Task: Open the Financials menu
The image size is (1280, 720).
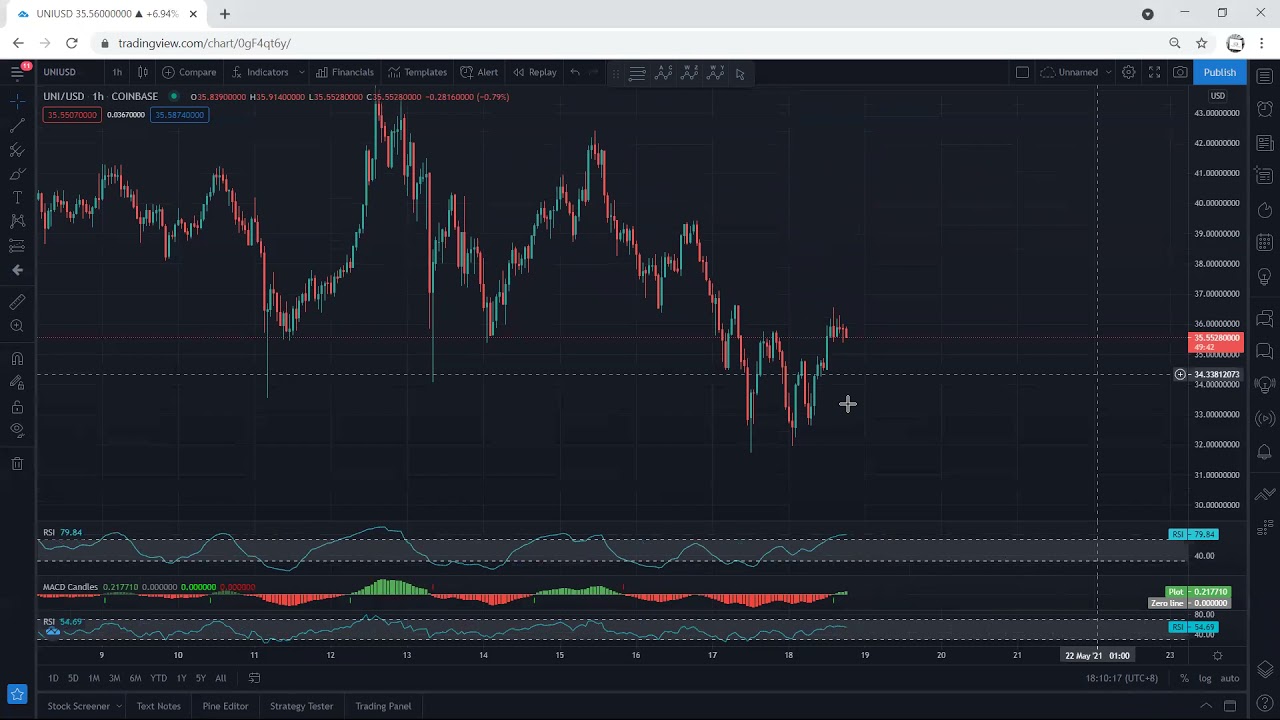Action: pyautogui.click(x=344, y=72)
